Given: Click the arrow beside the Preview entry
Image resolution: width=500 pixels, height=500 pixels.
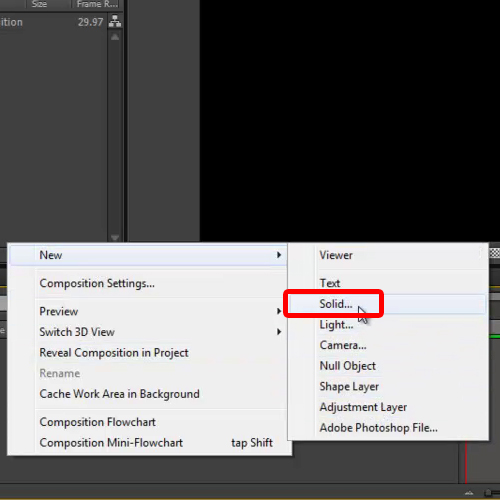Looking at the screenshot, I should click(279, 311).
